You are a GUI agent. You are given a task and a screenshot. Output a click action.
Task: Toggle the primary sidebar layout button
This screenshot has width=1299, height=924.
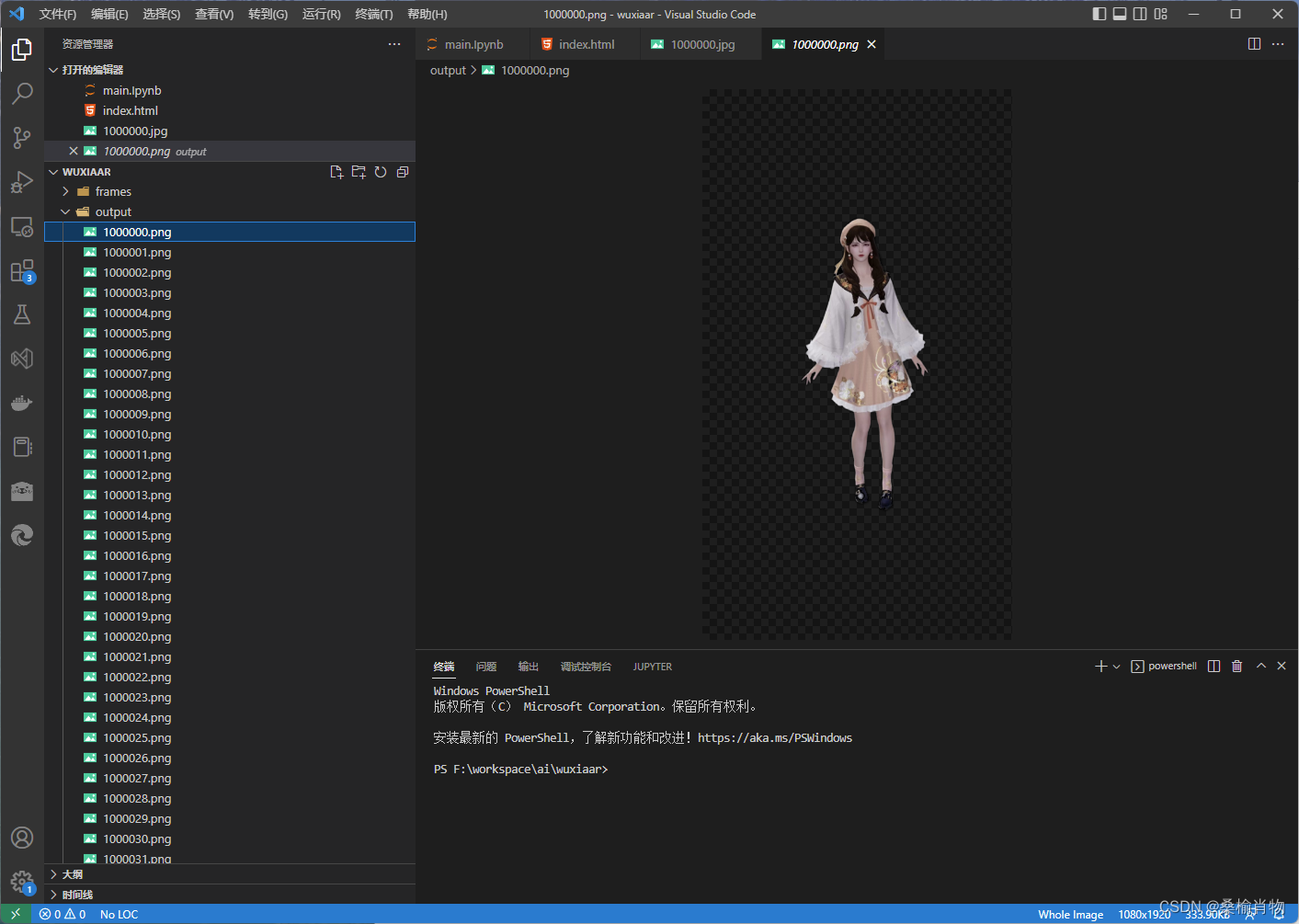coord(1100,14)
